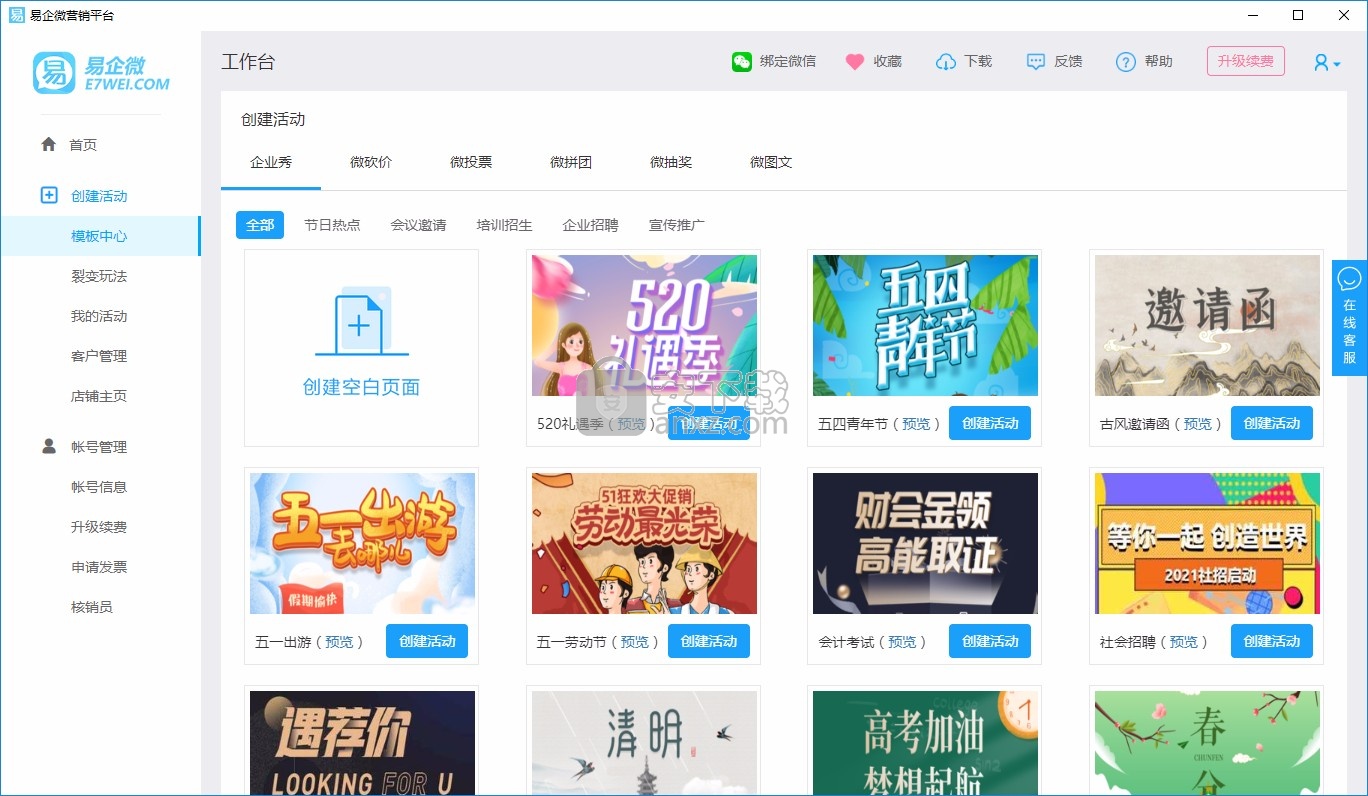Filter templates by 宣传推广
The image size is (1368, 796).
[x=676, y=225]
